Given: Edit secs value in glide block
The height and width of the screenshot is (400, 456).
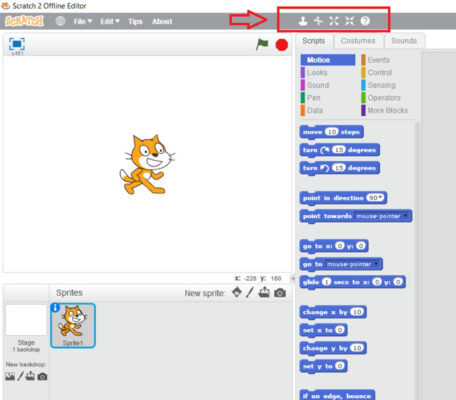Looking at the screenshot, I should click(327, 282).
